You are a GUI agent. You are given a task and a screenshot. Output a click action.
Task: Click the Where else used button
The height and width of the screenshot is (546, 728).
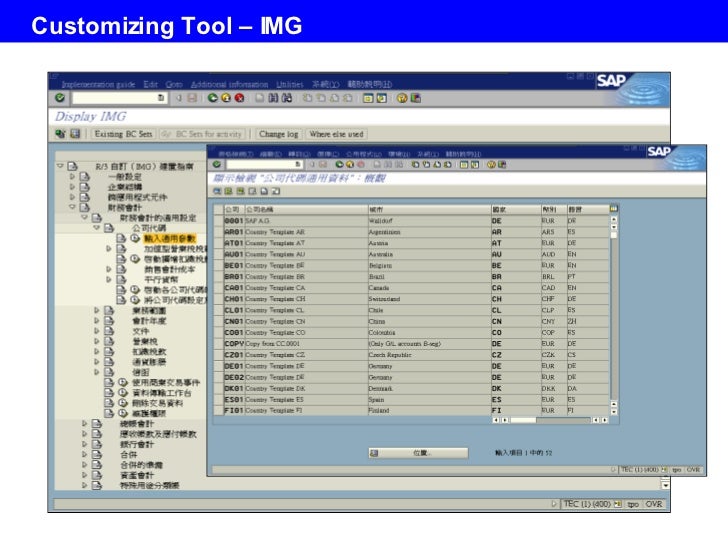tap(336, 134)
